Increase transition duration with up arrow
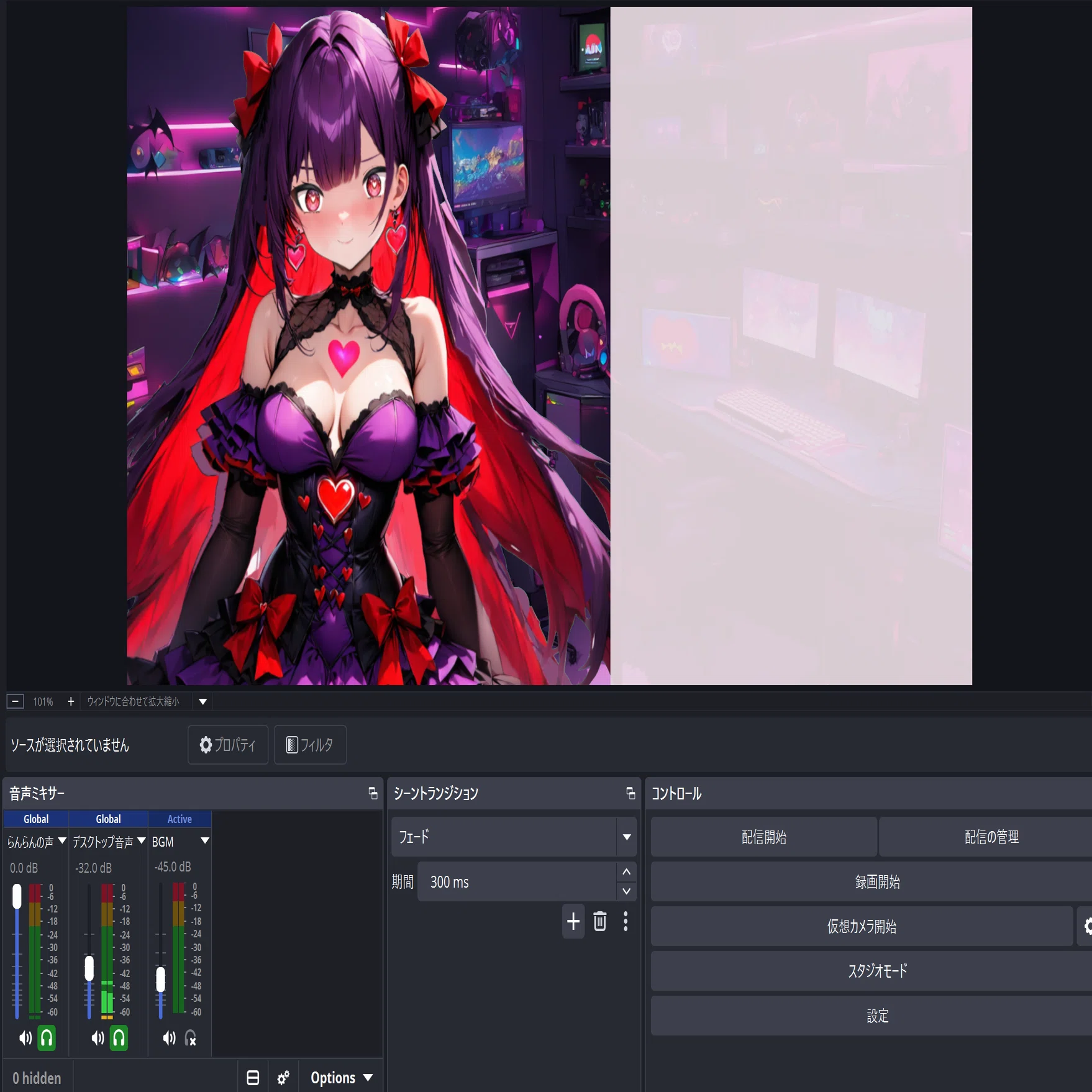 point(626,872)
